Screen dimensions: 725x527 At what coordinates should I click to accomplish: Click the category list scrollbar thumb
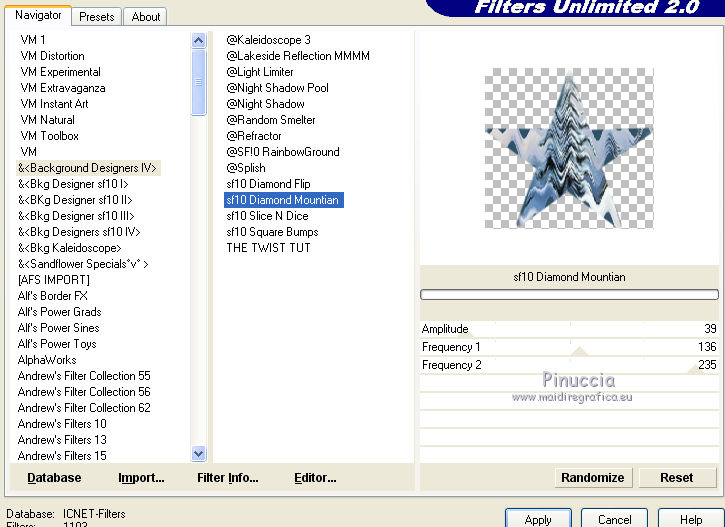(x=198, y=82)
